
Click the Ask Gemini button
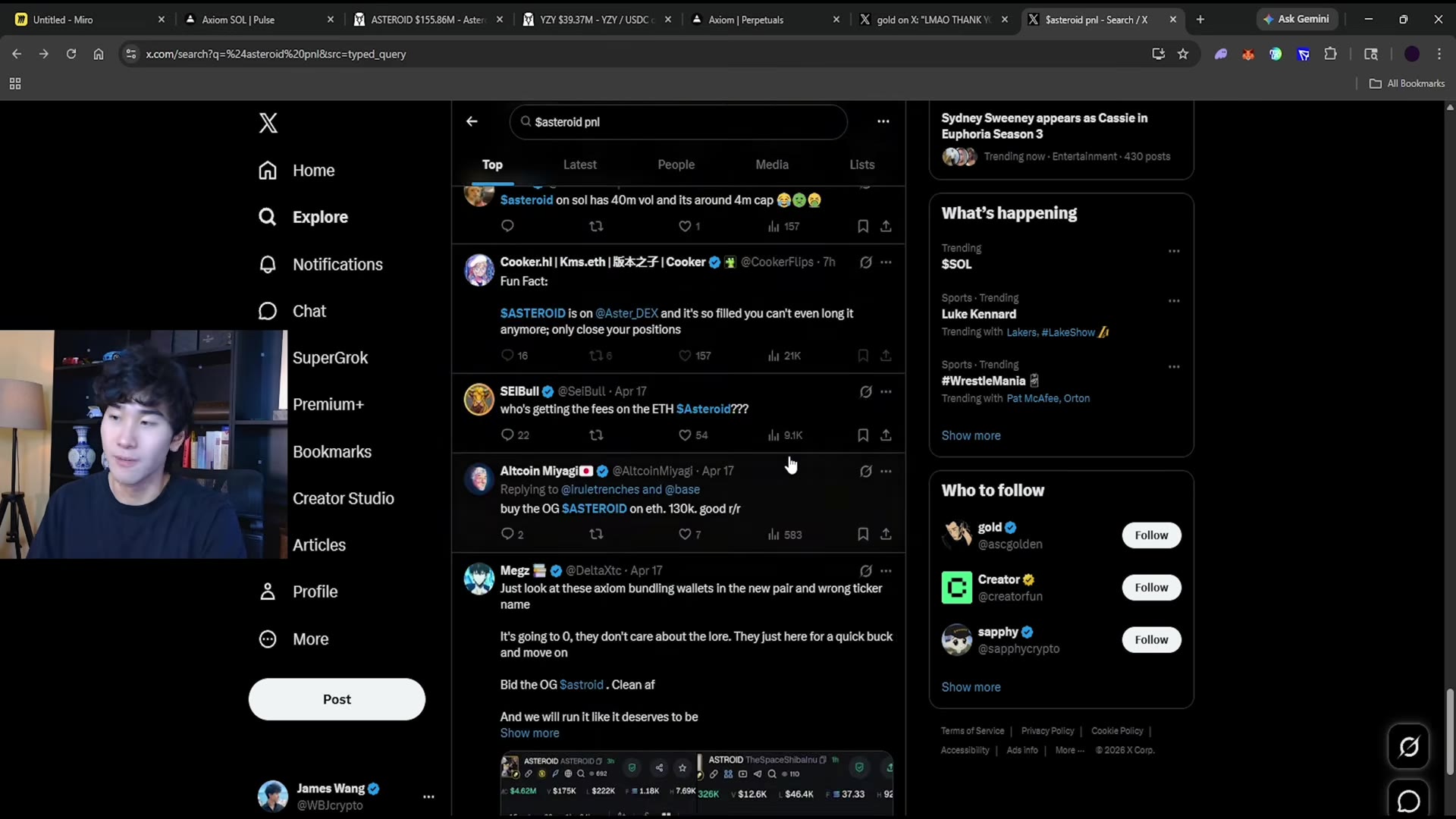point(1296,20)
